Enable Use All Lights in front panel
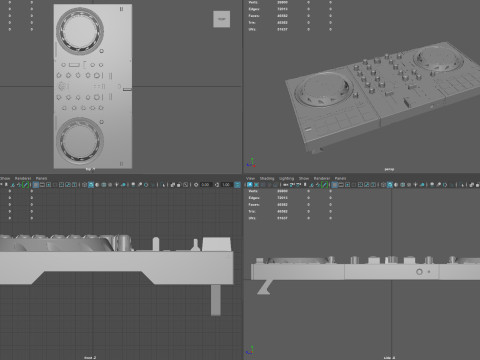This screenshot has width=480, height=360. (x=116, y=185)
